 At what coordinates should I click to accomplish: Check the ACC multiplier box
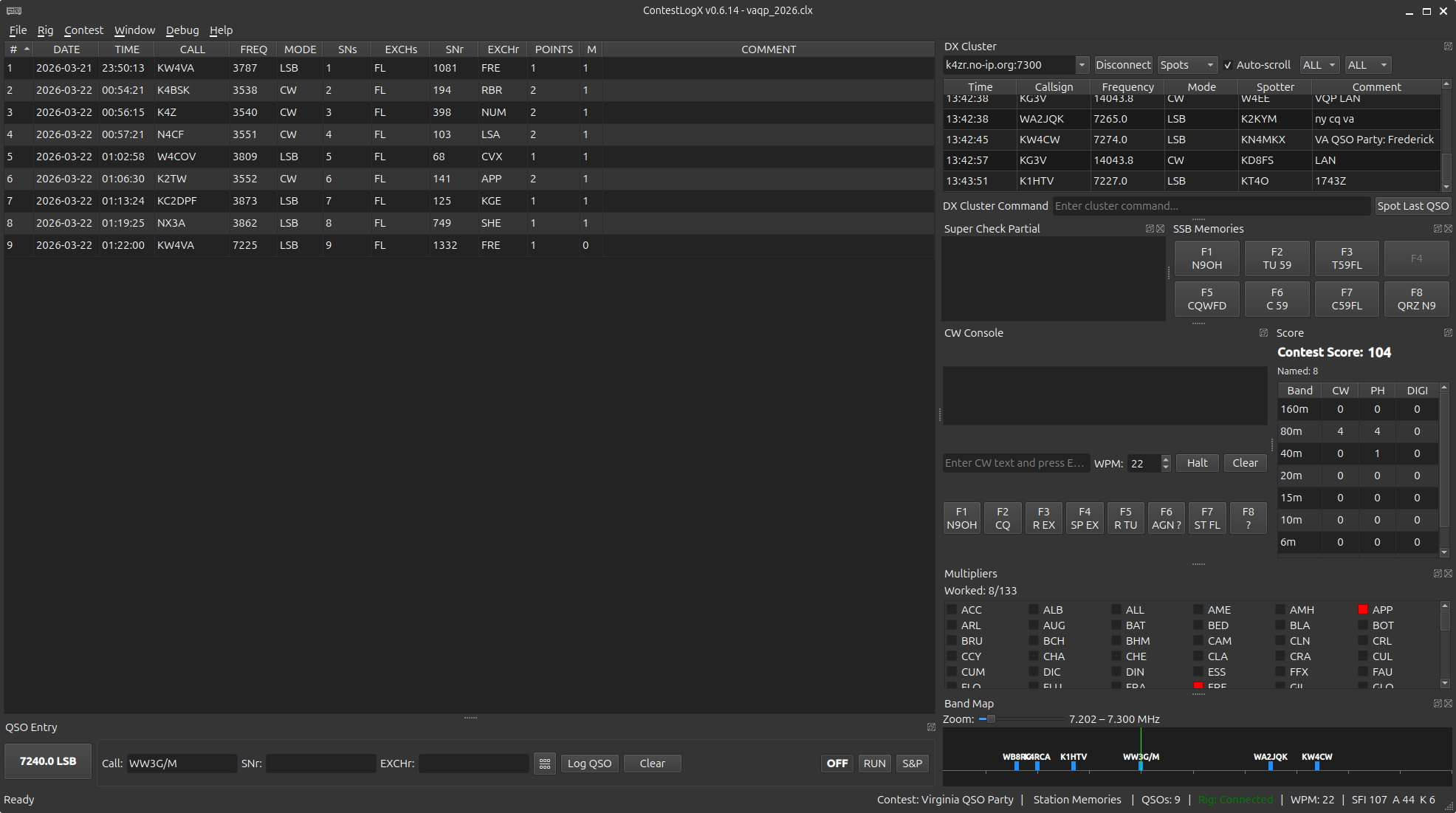tap(952, 609)
